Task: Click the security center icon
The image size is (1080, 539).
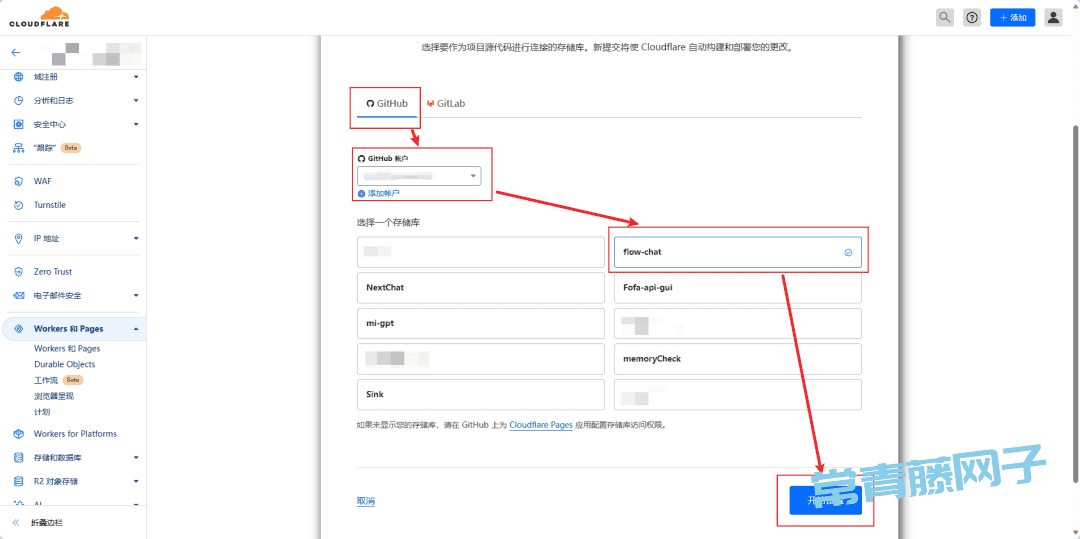Action: [19, 125]
